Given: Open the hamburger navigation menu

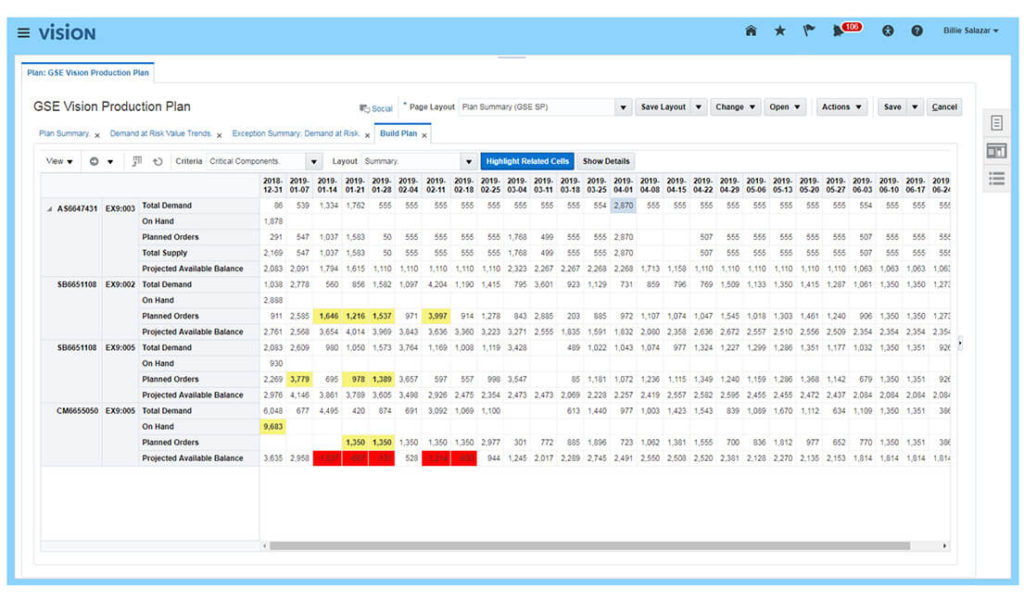Looking at the screenshot, I should [24, 33].
